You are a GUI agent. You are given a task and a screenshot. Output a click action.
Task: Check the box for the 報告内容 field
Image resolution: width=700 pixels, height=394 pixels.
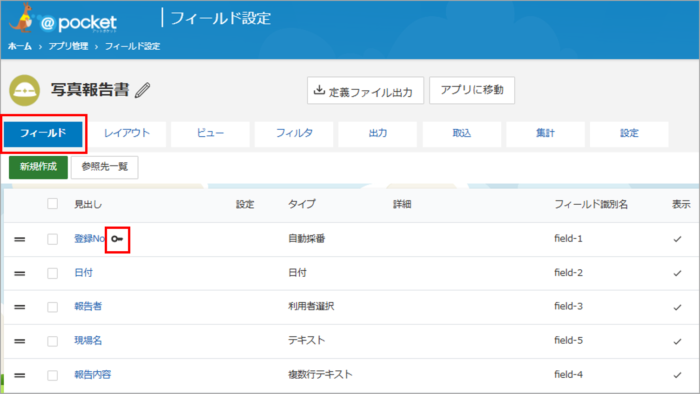(x=53, y=375)
